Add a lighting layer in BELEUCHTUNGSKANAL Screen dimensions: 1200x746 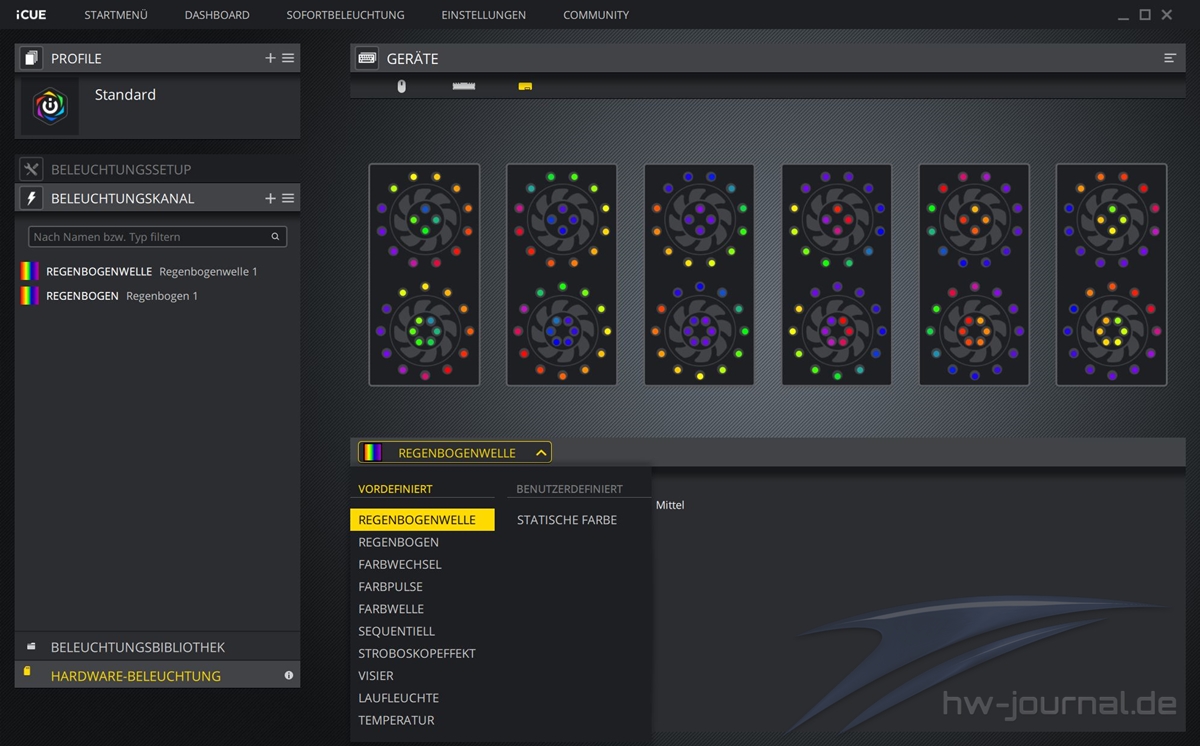[270, 198]
